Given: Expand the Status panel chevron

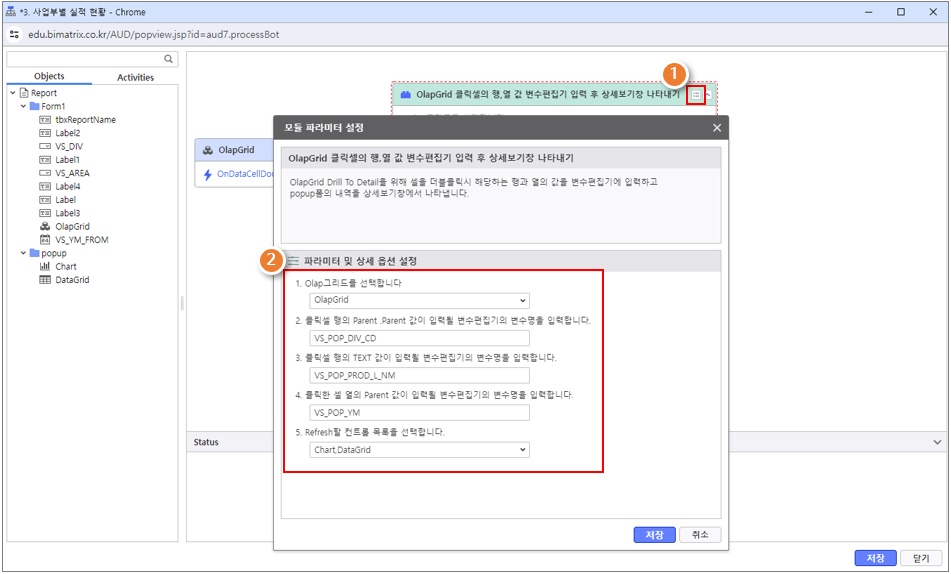Looking at the screenshot, I should (x=937, y=442).
